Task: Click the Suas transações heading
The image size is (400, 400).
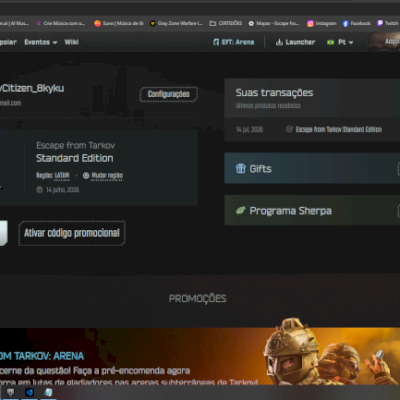Action: [274, 93]
